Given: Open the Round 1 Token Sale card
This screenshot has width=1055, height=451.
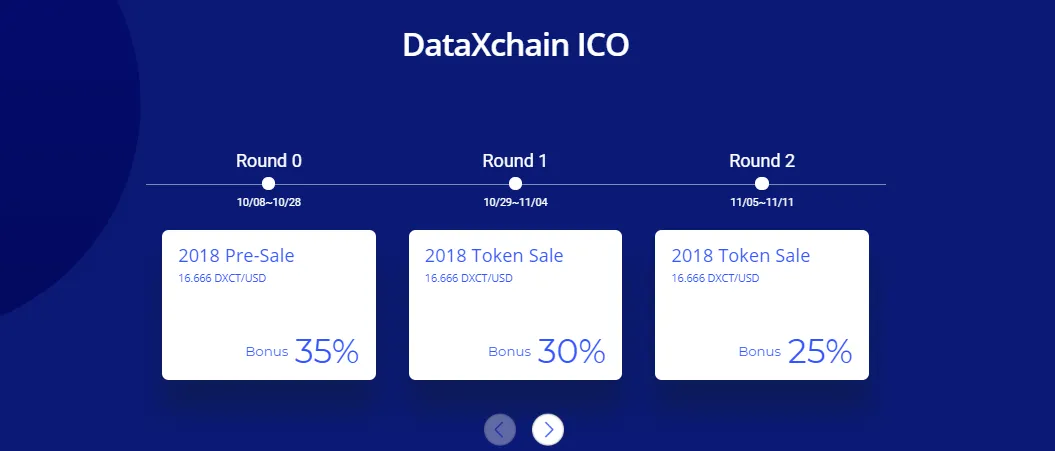Looking at the screenshot, I should click(x=515, y=305).
